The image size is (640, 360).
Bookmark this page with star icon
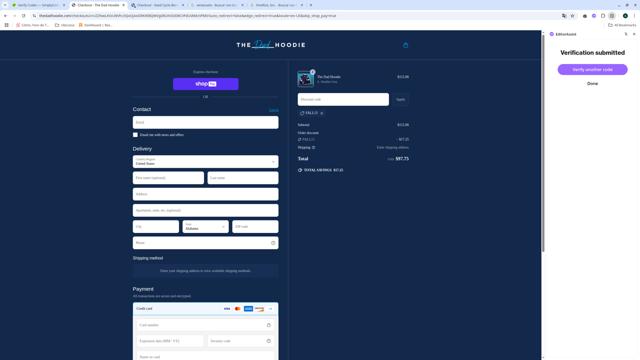point(572,16)
